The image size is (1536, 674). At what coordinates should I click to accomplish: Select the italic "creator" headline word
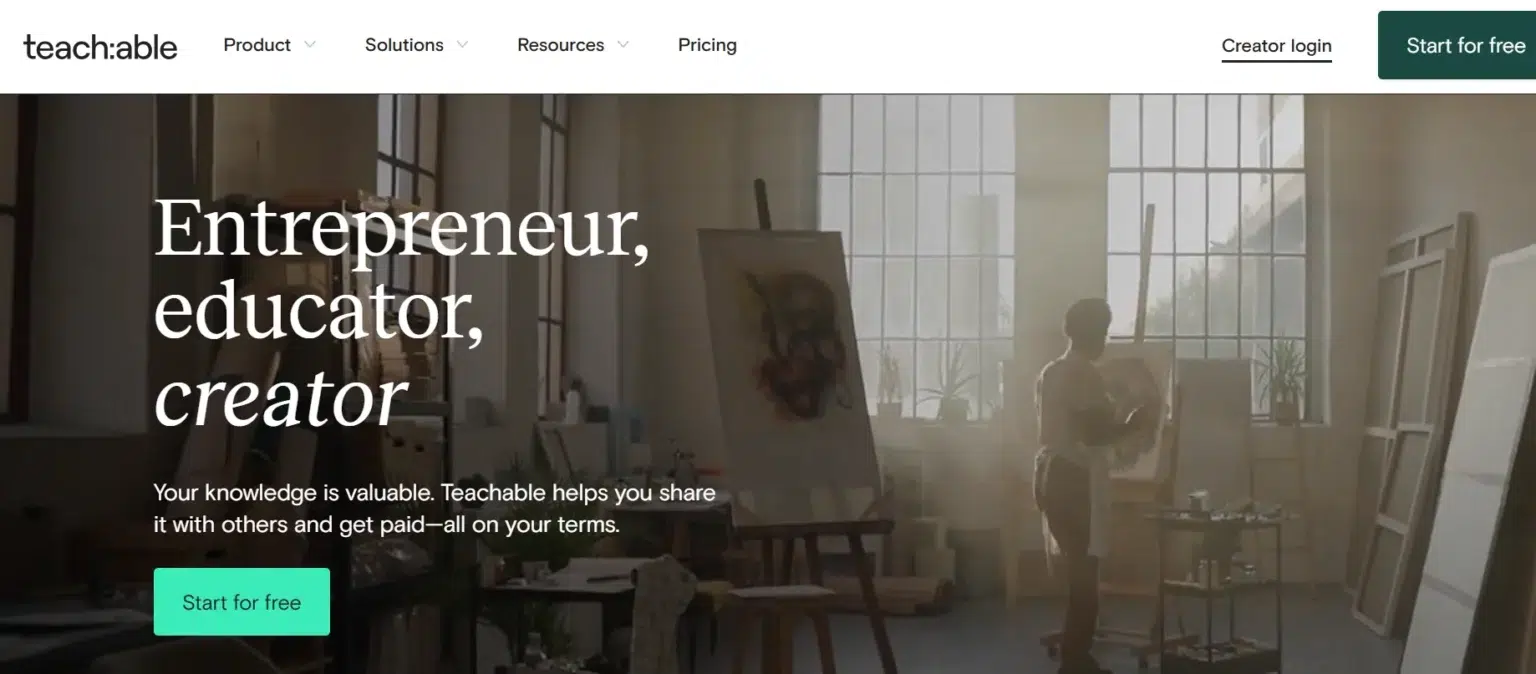coord(280,397)
